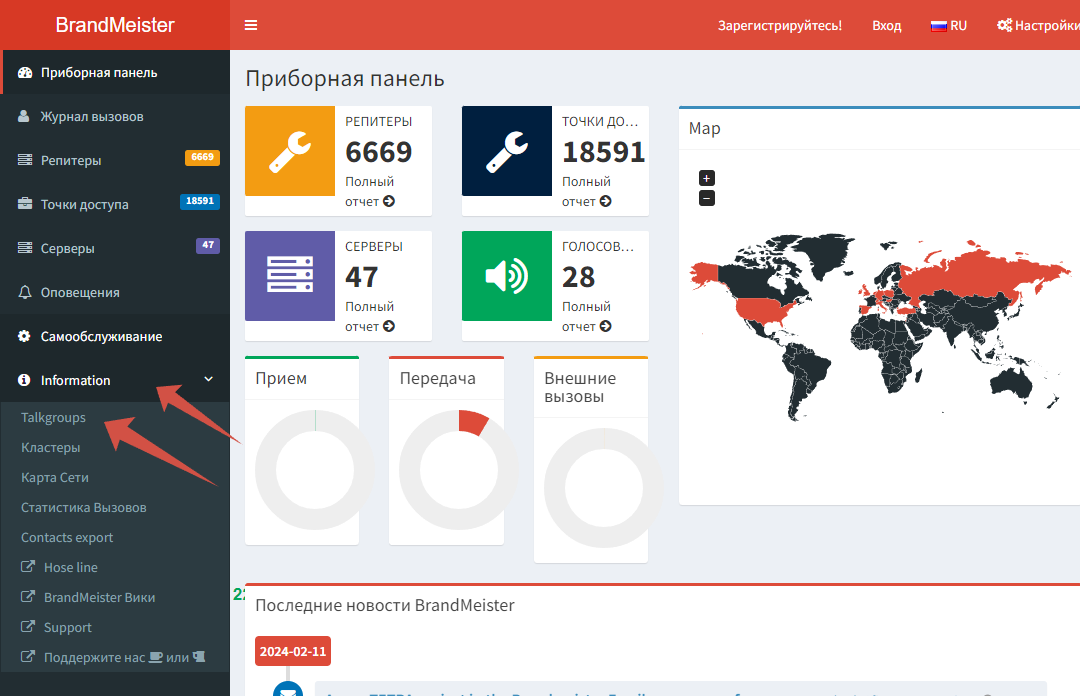1080x696 pixels.
Task: Open BrandMeister Вики link
Action: (x=99, y=597)
